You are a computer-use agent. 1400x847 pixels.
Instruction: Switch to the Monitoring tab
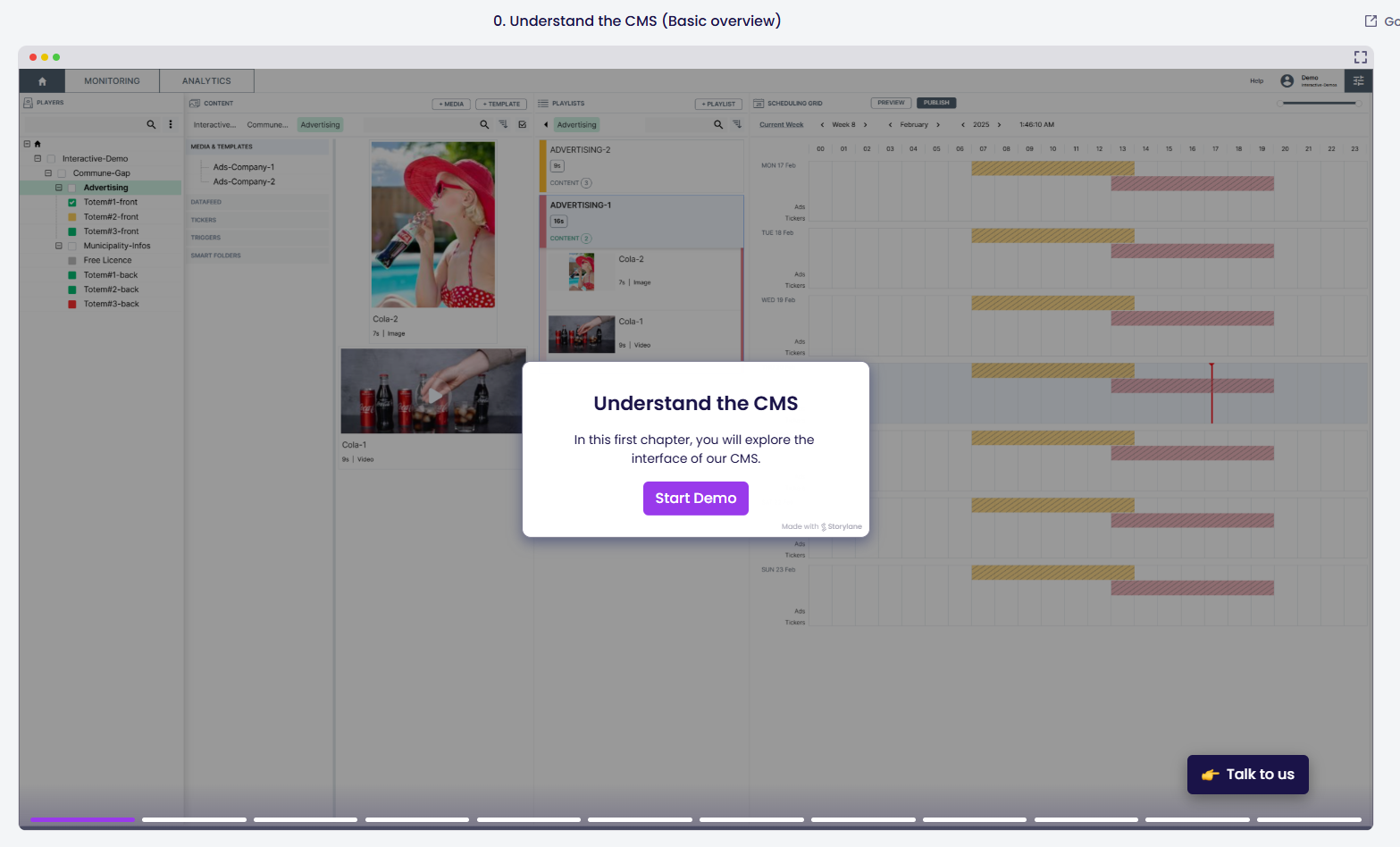112,81
